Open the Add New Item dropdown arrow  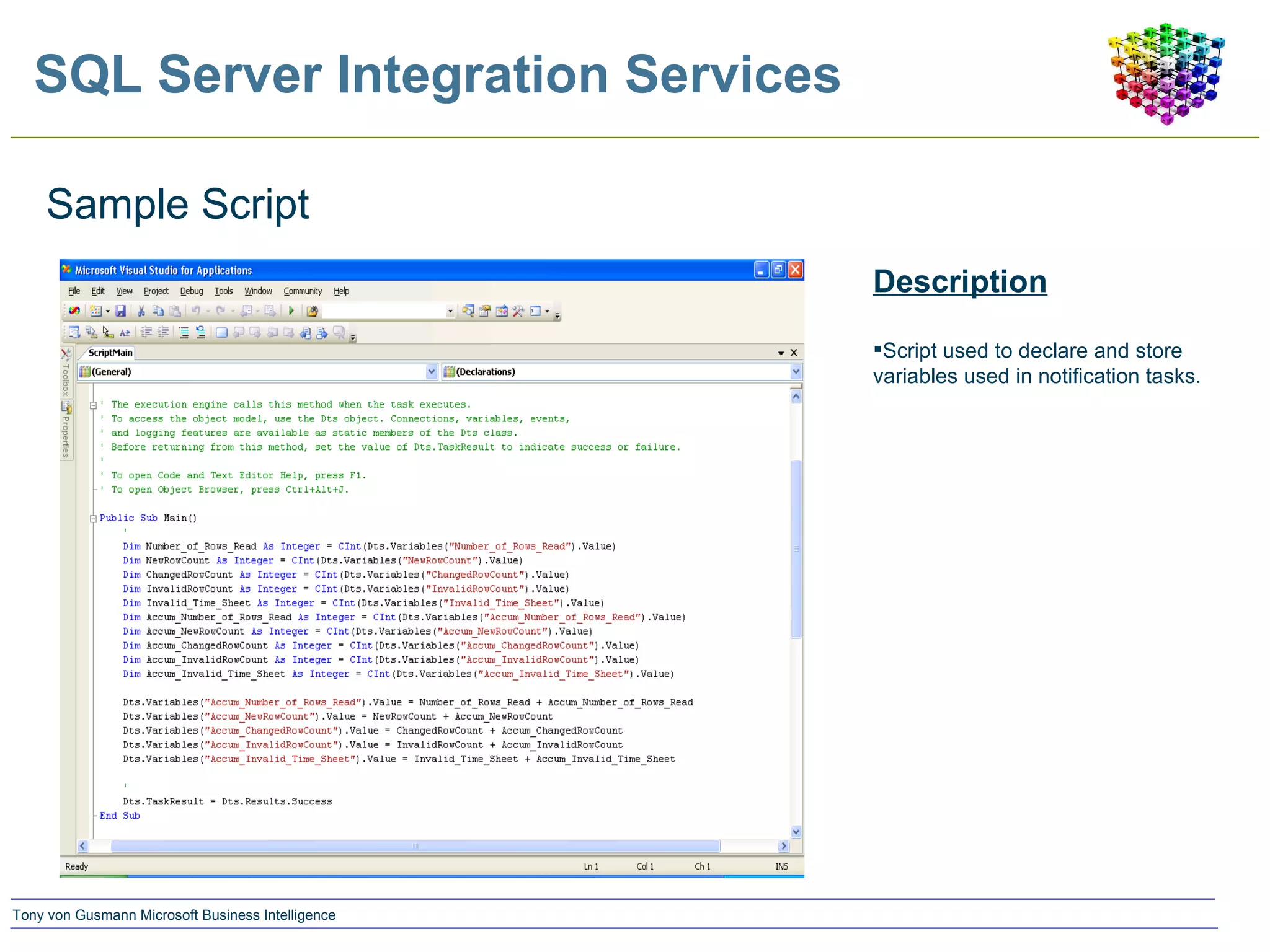108,311
